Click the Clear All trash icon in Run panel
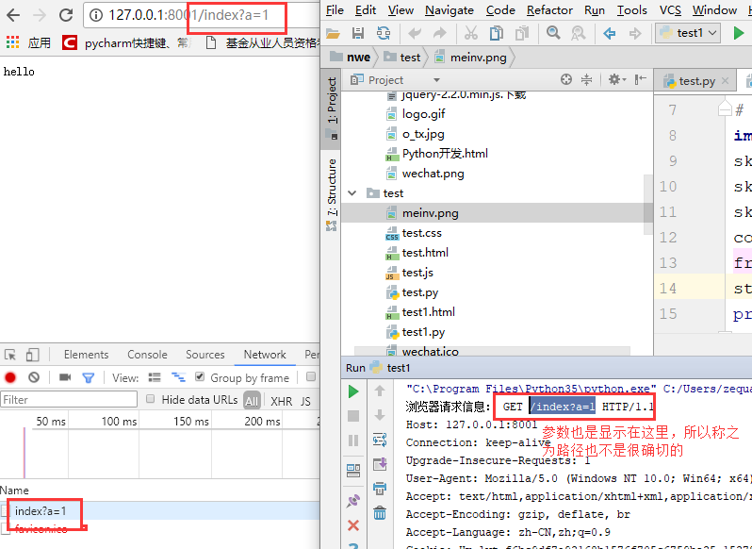 pyautogui.click(x=380, y=513)
